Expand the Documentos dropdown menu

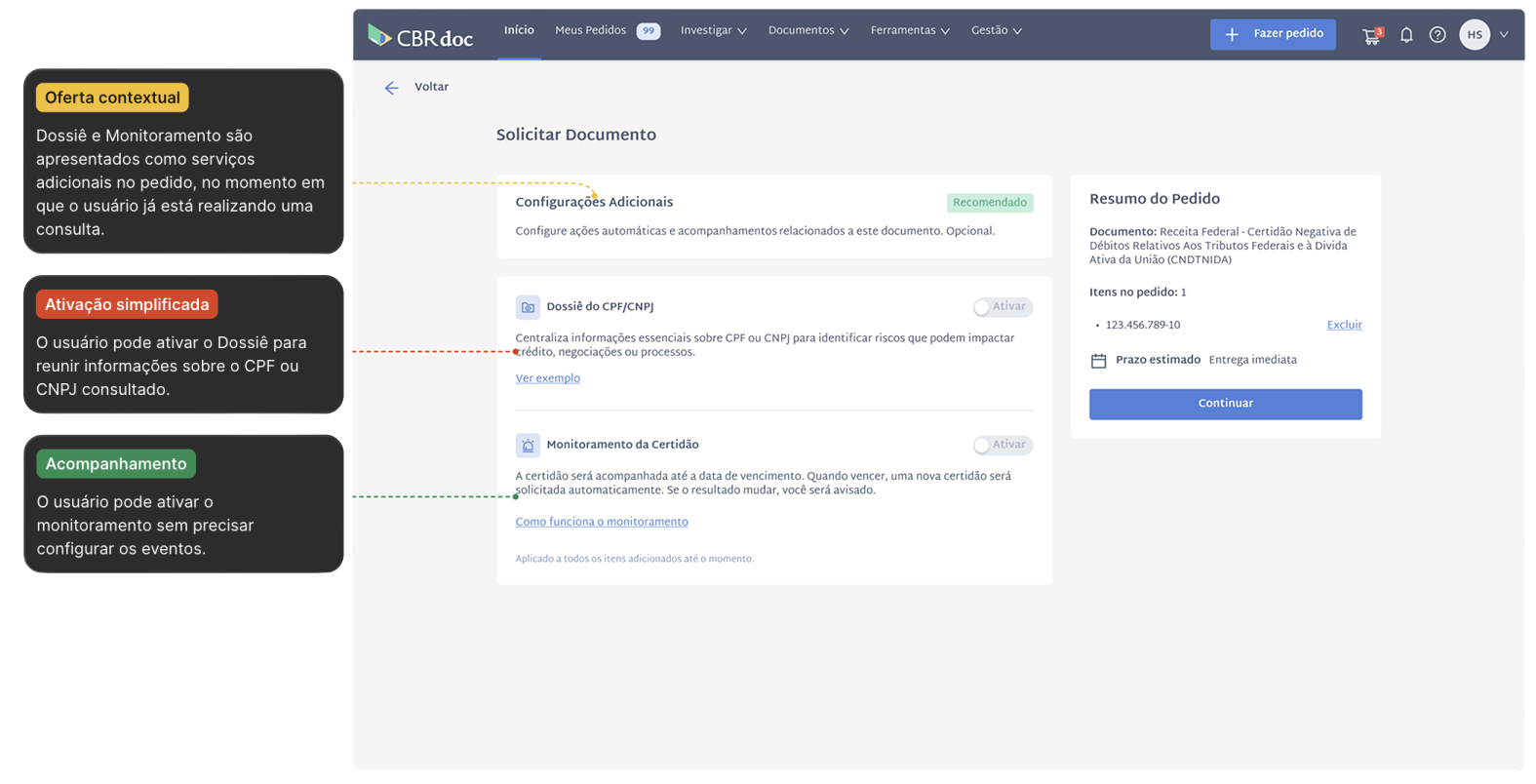tap(808, 31)
